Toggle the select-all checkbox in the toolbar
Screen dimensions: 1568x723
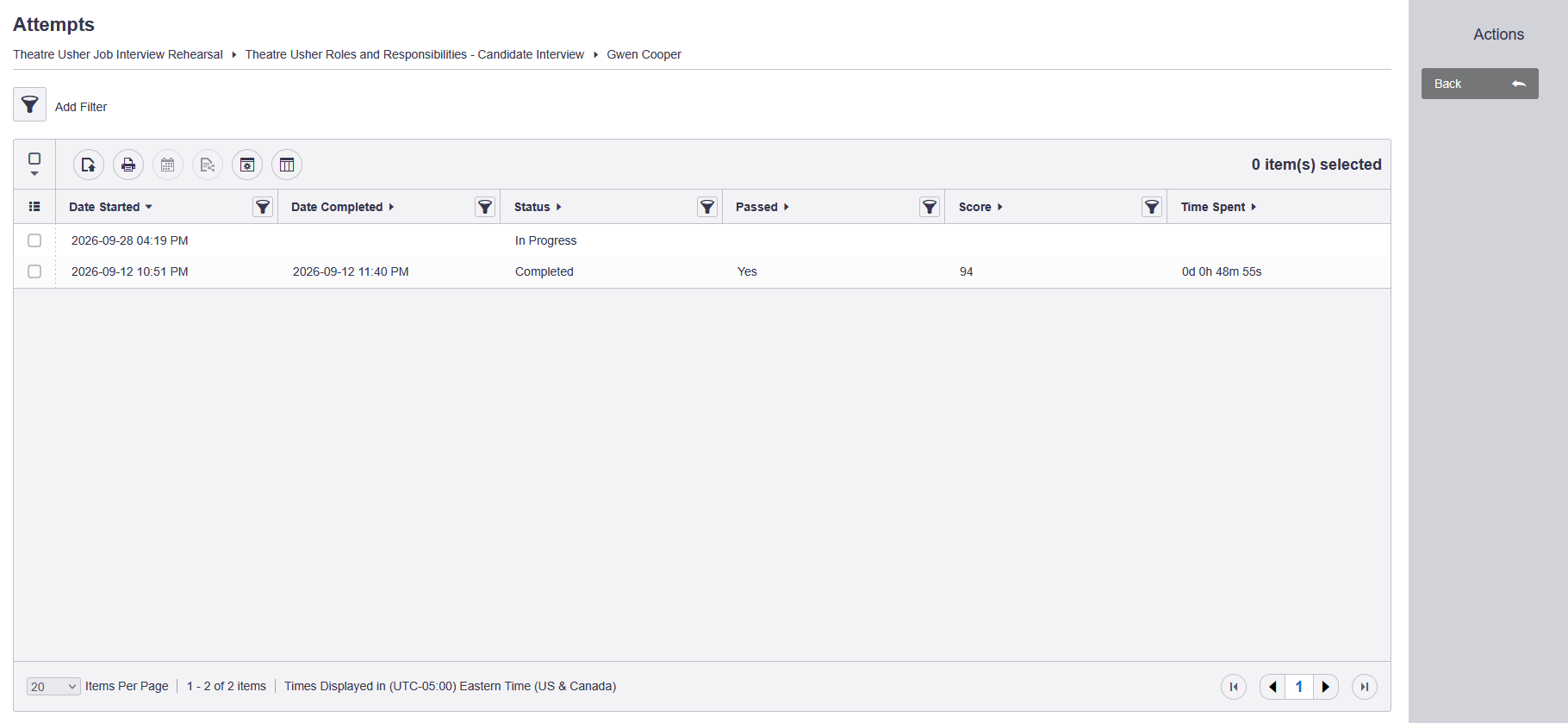(34, 159)
